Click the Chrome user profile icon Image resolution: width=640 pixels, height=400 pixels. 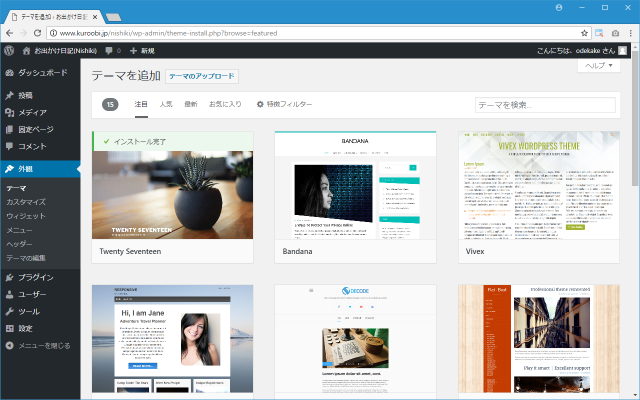(x=559, y=7)
